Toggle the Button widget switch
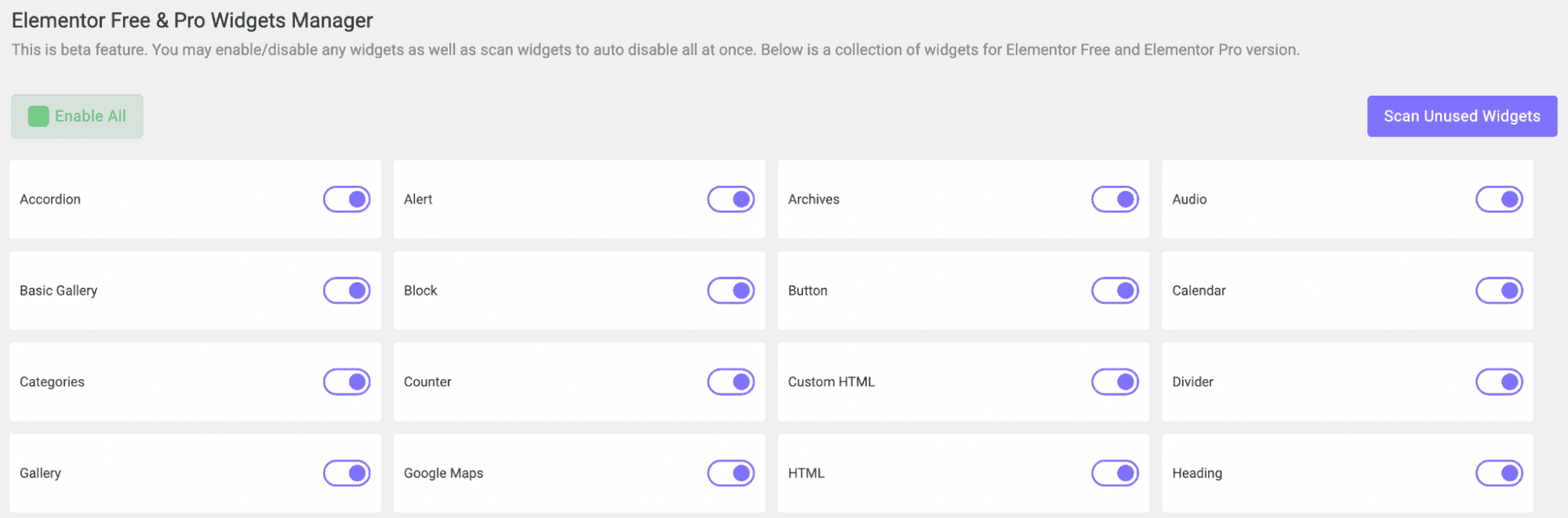1568x518 pixels. pos(1115,291)
